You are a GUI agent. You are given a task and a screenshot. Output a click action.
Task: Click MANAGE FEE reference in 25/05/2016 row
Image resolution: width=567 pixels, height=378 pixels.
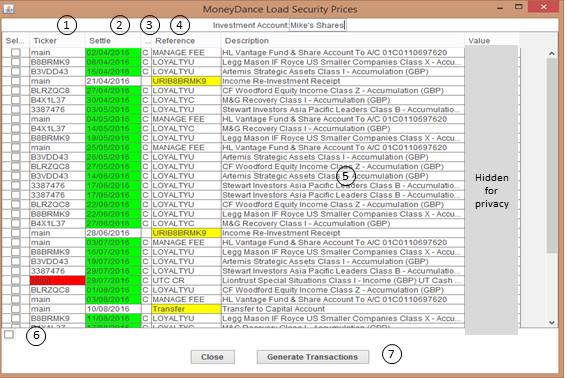[186, 148]
